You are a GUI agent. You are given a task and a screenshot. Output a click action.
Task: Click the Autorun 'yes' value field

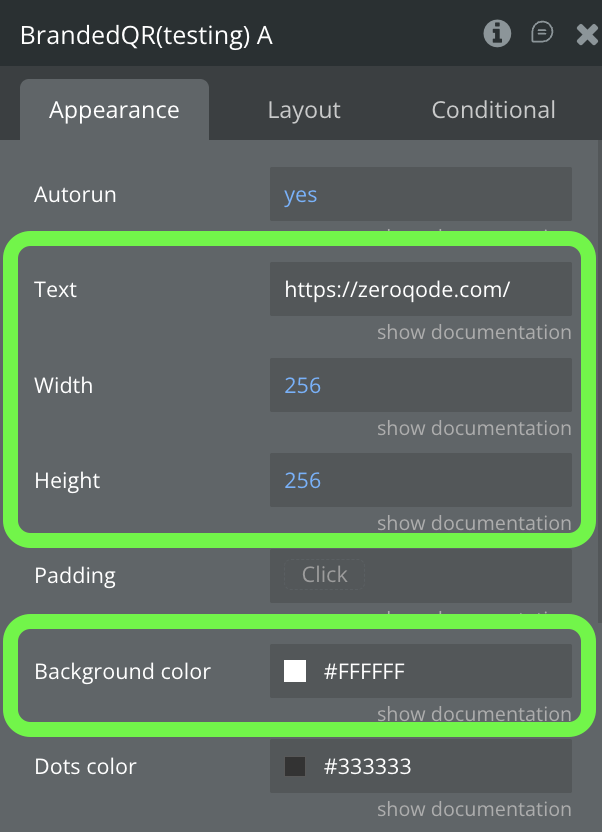point(420,194)
